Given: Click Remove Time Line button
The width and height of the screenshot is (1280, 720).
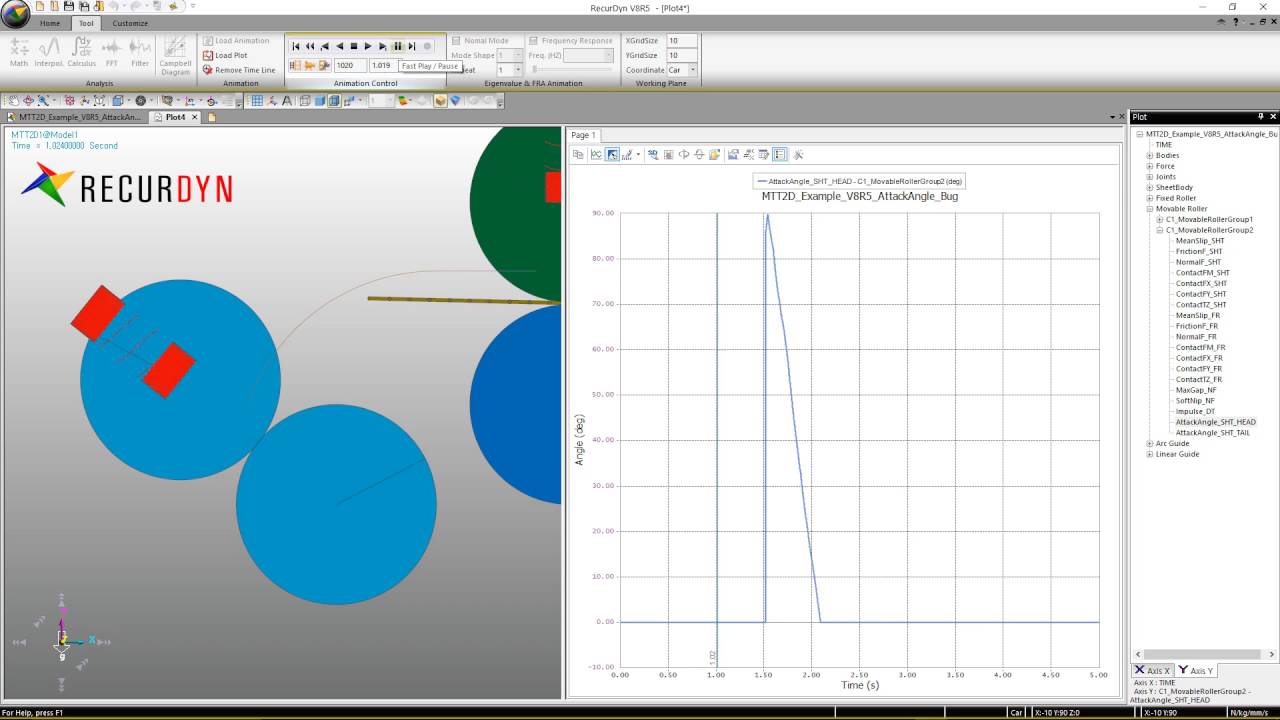Looking at the screenshot, I should tap(239, 70).
